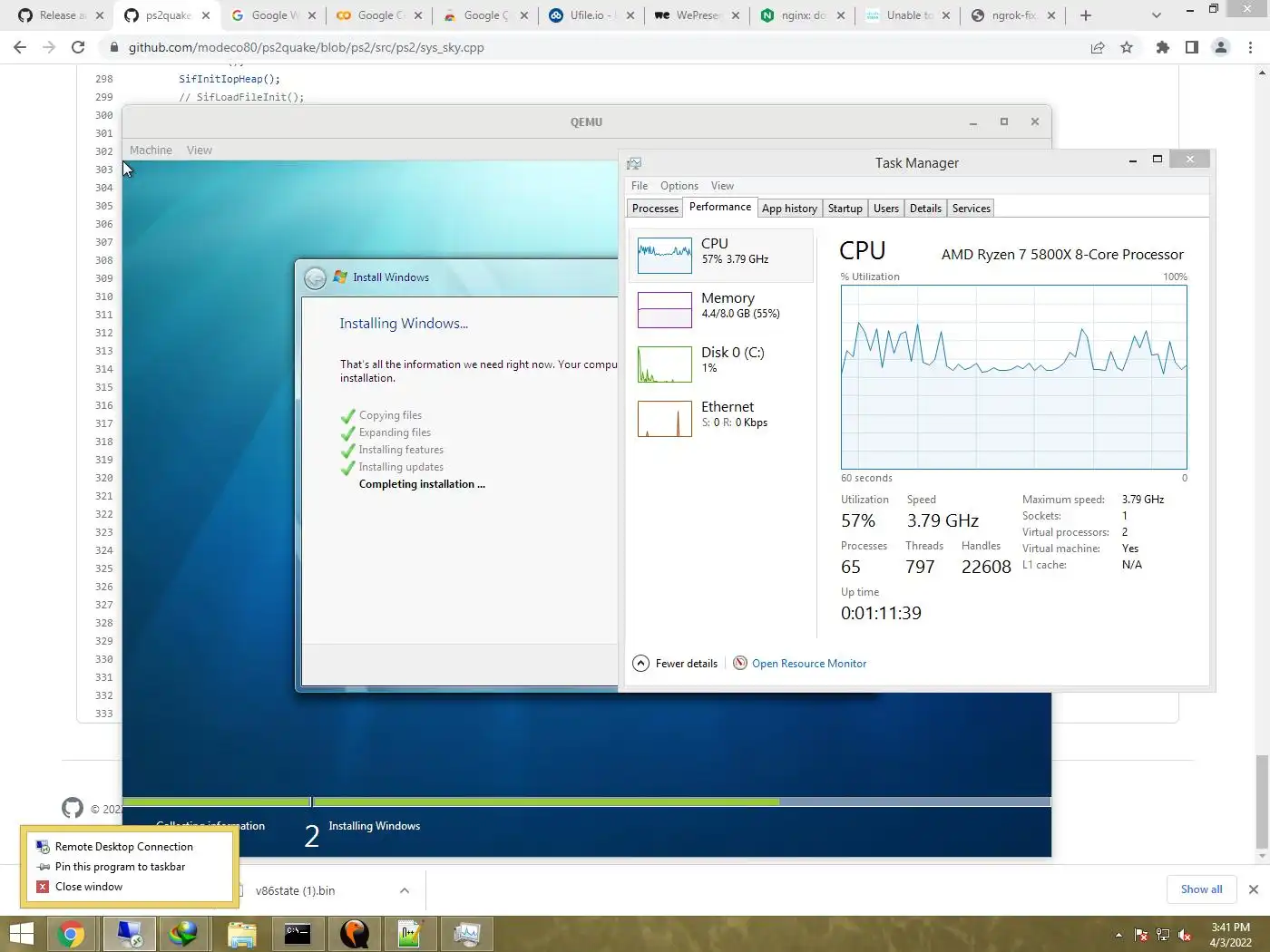The width and height of the screenshot is (1270, 952).
Task: Click Show all downloads button
Action: tap(1201, 889)
